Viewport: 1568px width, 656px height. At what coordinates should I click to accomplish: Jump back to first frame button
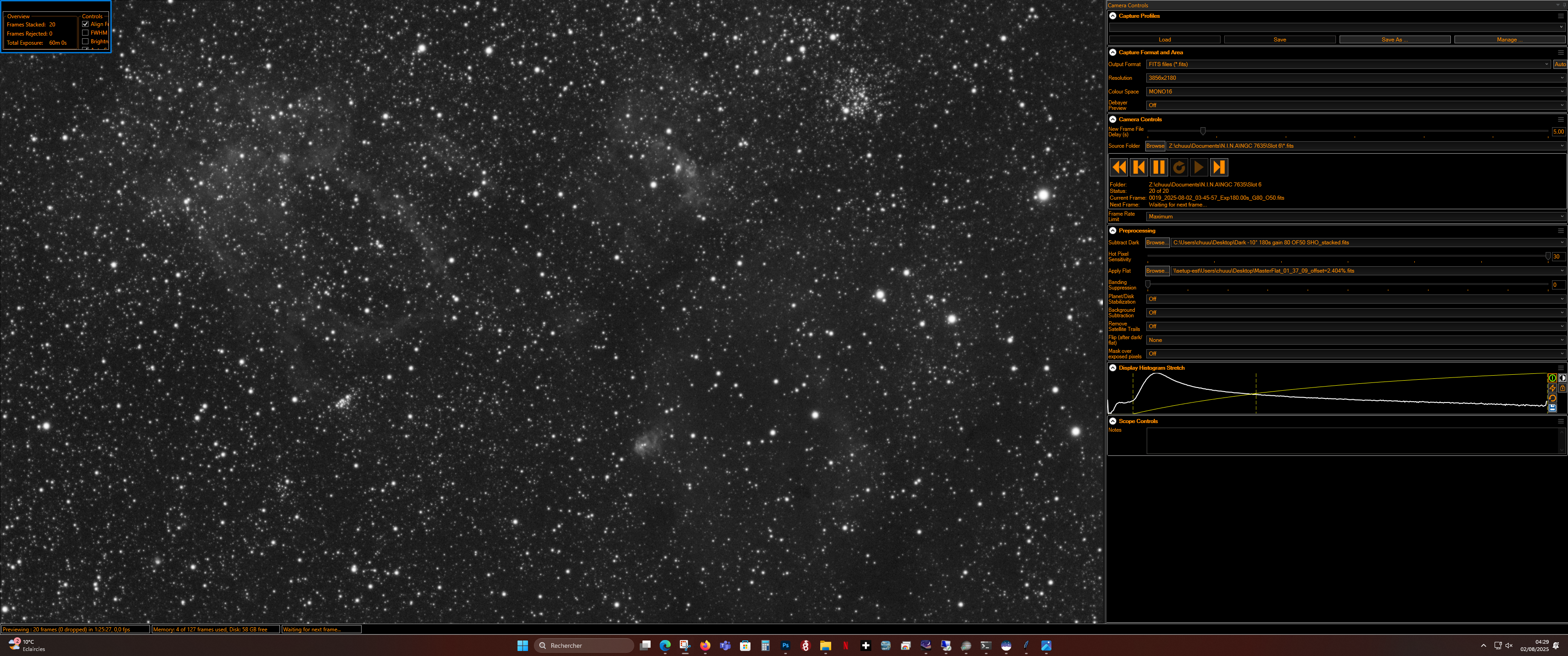point(1138,167)
